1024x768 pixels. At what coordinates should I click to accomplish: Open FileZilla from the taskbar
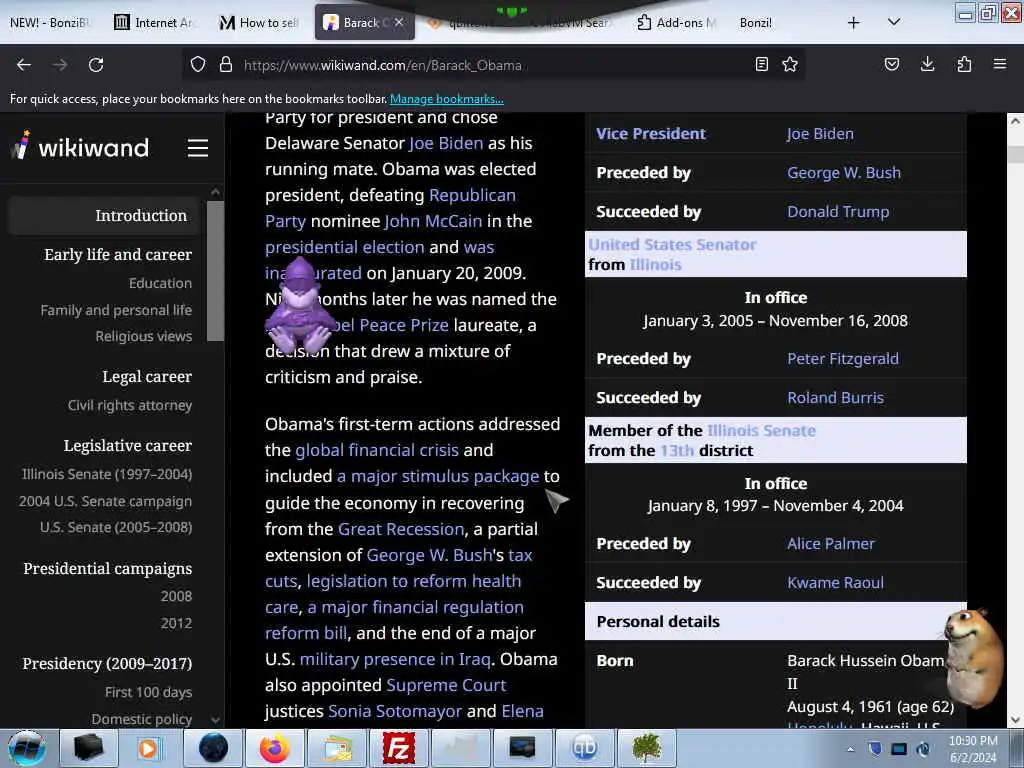coord(398,748)
